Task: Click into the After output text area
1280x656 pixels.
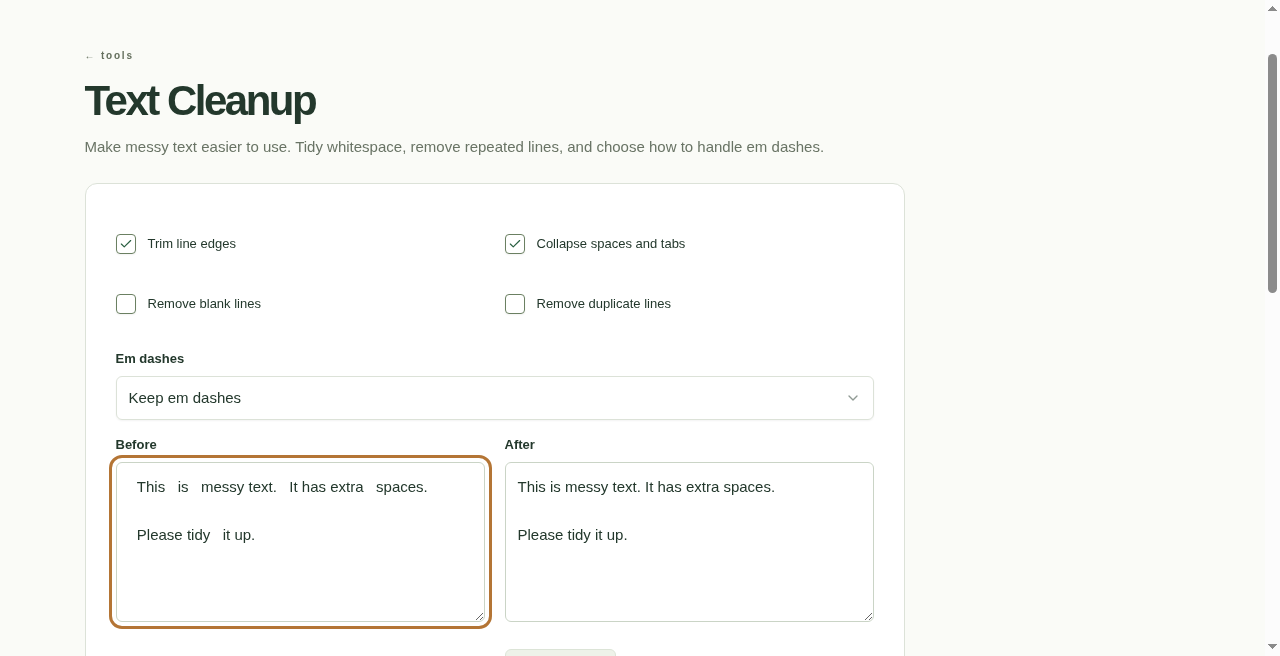Action: pyautogui.click(x=689, y=542)
